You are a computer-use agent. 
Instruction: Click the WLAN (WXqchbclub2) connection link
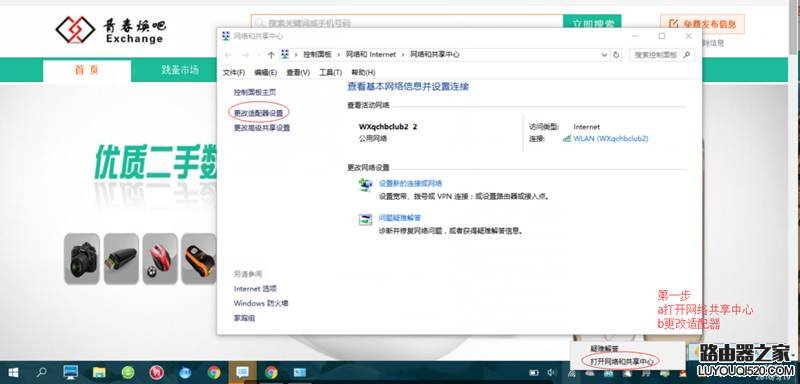(611, 138)
